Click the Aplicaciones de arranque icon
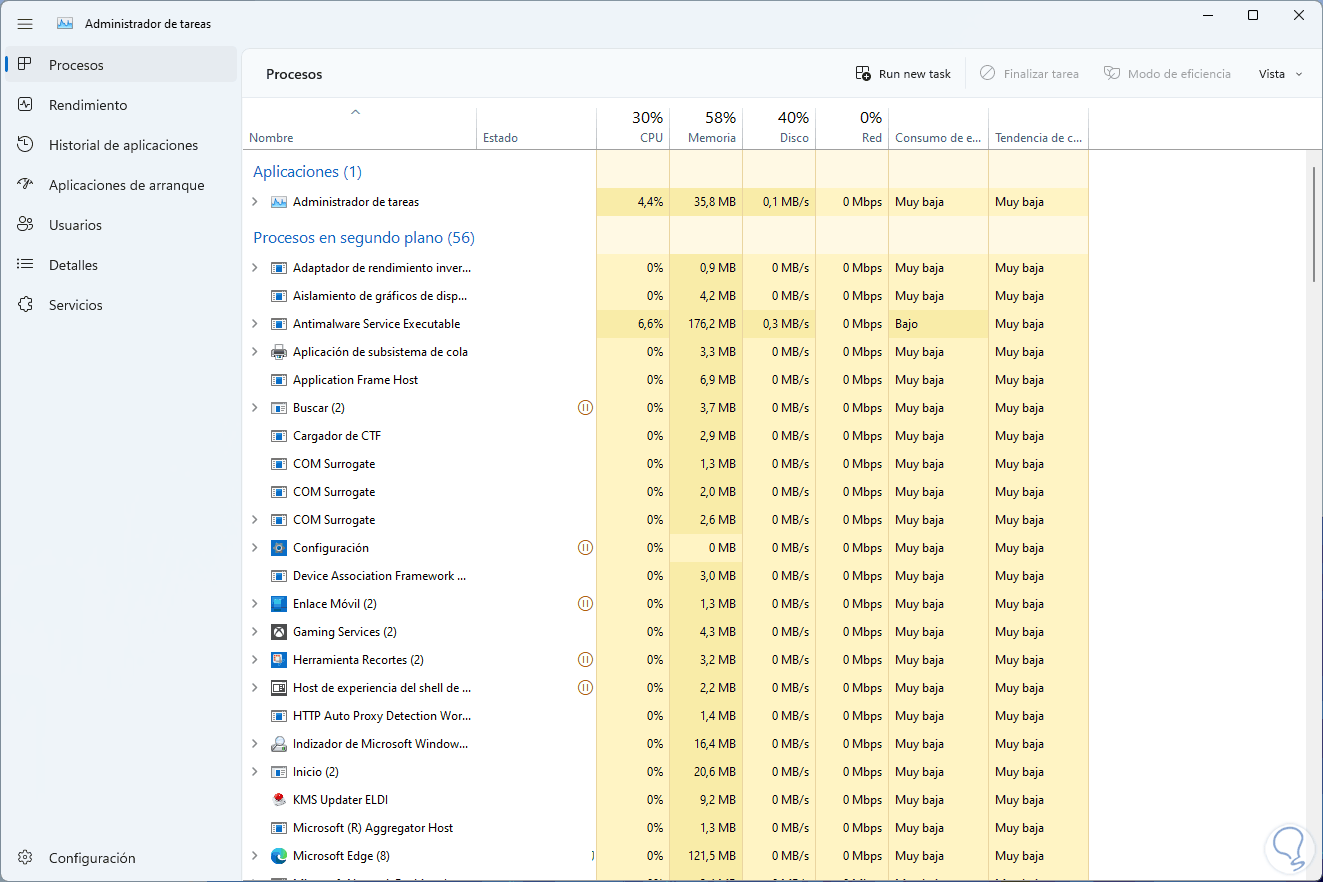The width and height of the screenshot is (1323, 882). click(x=27, y=185)
